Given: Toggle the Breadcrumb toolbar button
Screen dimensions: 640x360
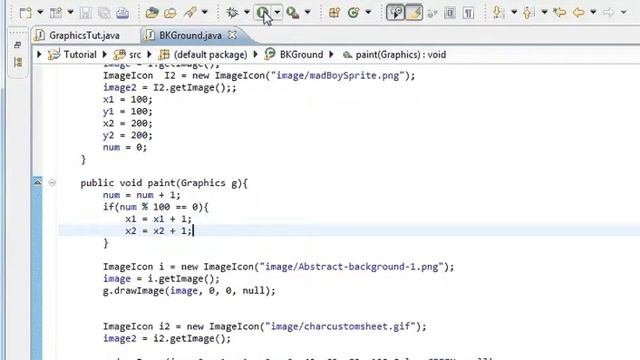Looking at the screenshot, I should [x=395, y=13].
